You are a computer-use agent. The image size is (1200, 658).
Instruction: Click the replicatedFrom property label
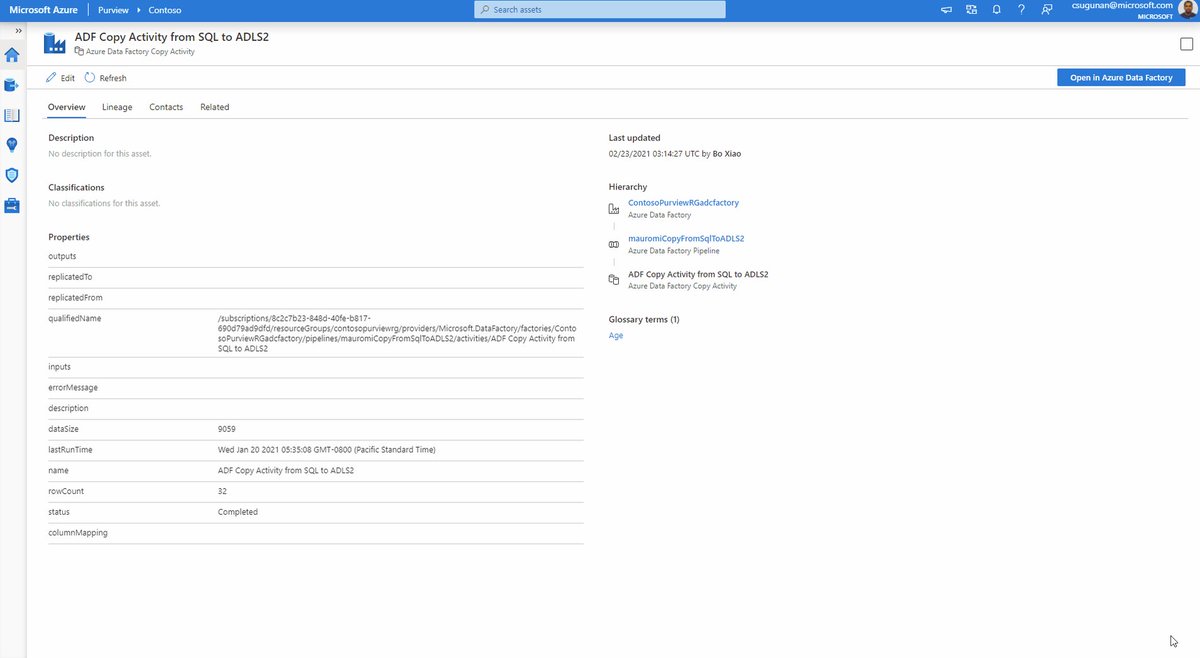tap(75, 298)
